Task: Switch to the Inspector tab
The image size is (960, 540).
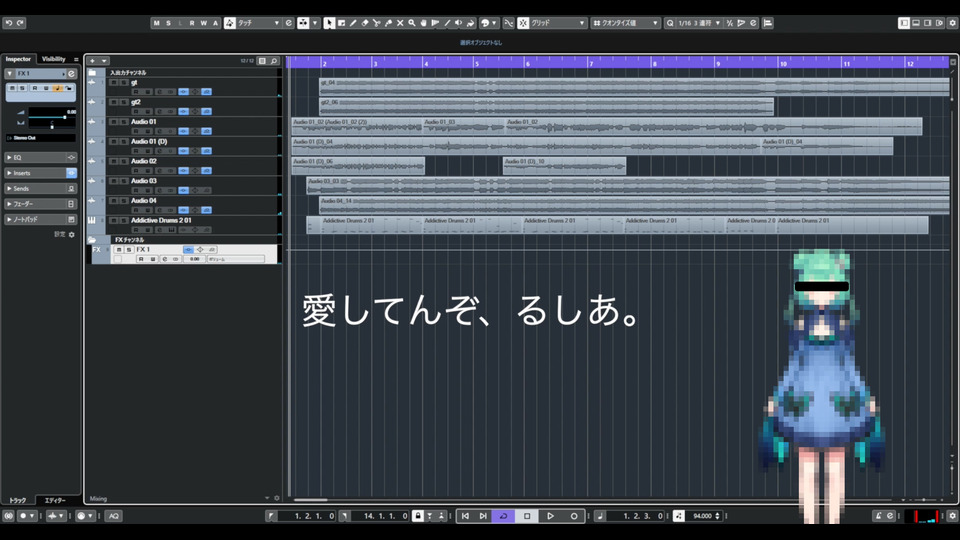Action: pos(18,59)
